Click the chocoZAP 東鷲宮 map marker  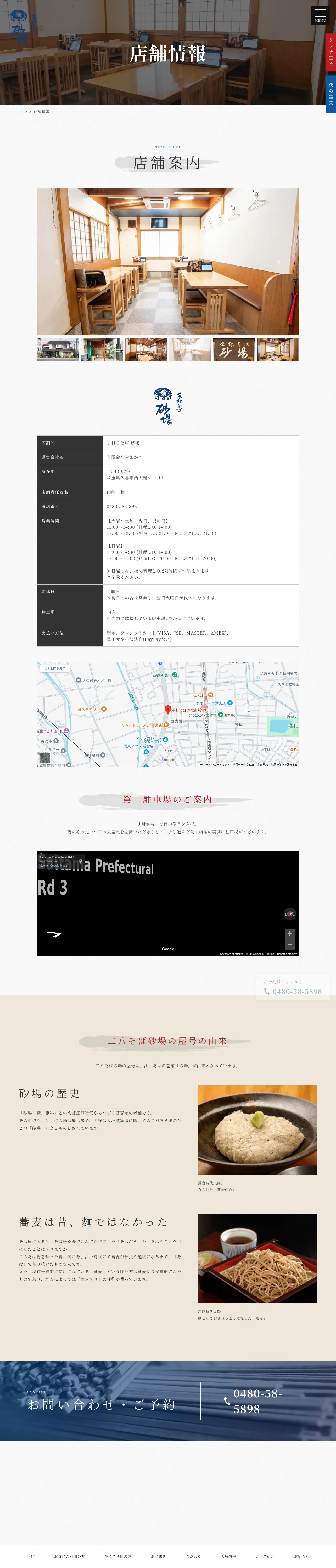pyautogui.click(x=221, y=714)
